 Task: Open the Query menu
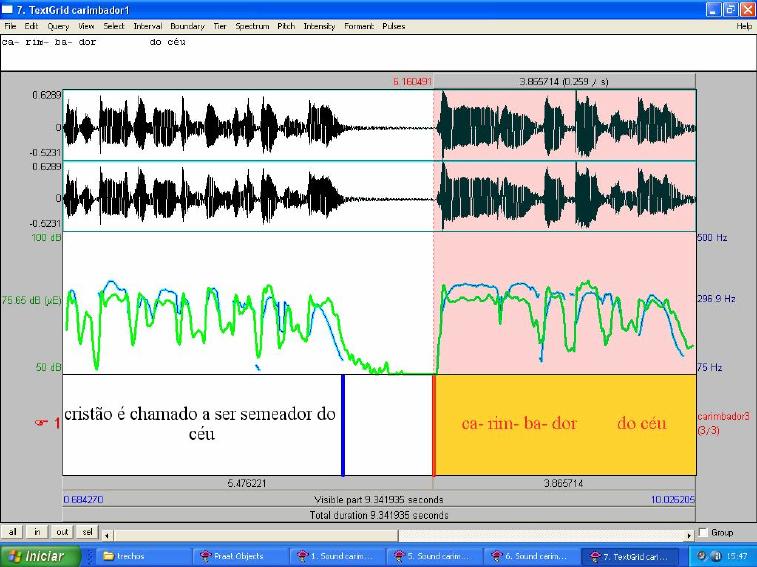(58, 26)
